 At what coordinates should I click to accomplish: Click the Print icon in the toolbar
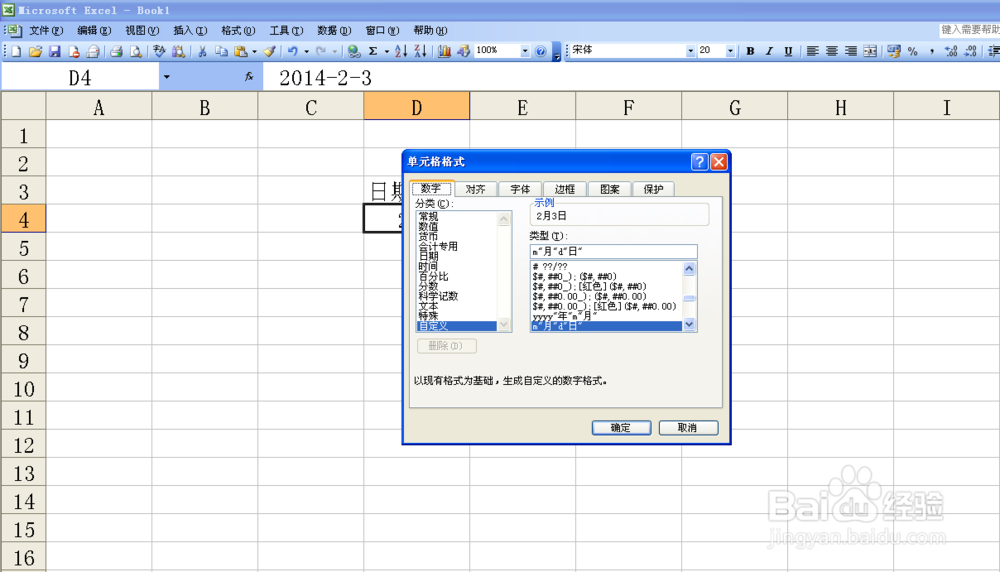pyautogui.click(x=116, y=52)
